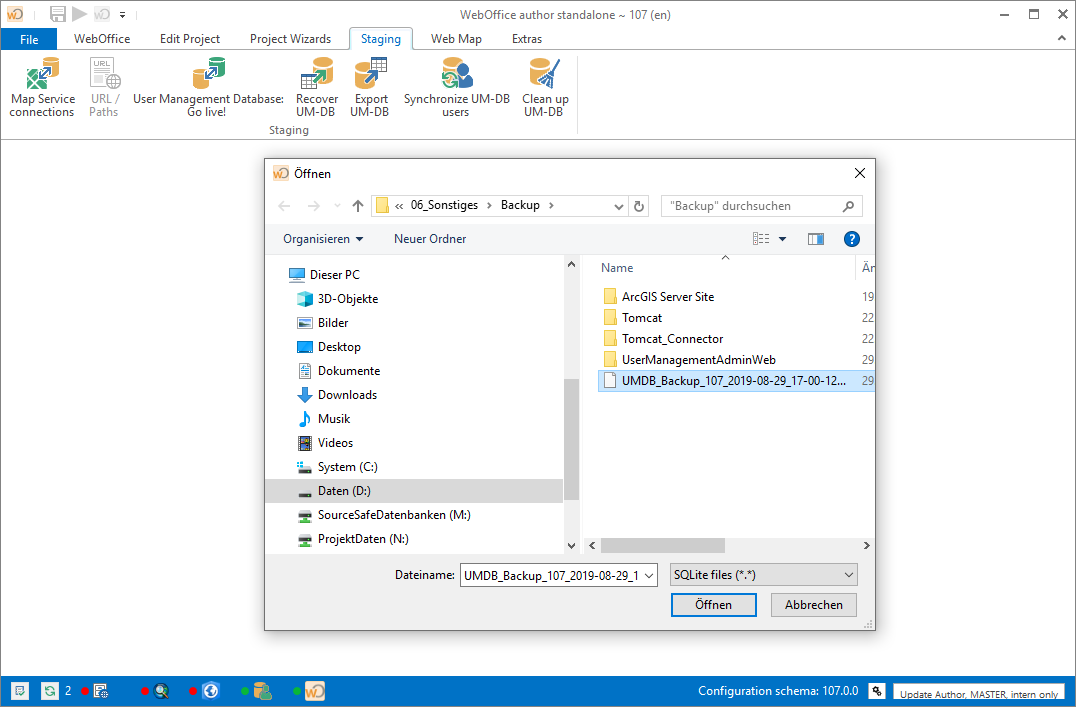Switch to the Web Map ribbon tab
This screenshot has height=707, width=1076.
pyautogui.click(x=456, y=38)
